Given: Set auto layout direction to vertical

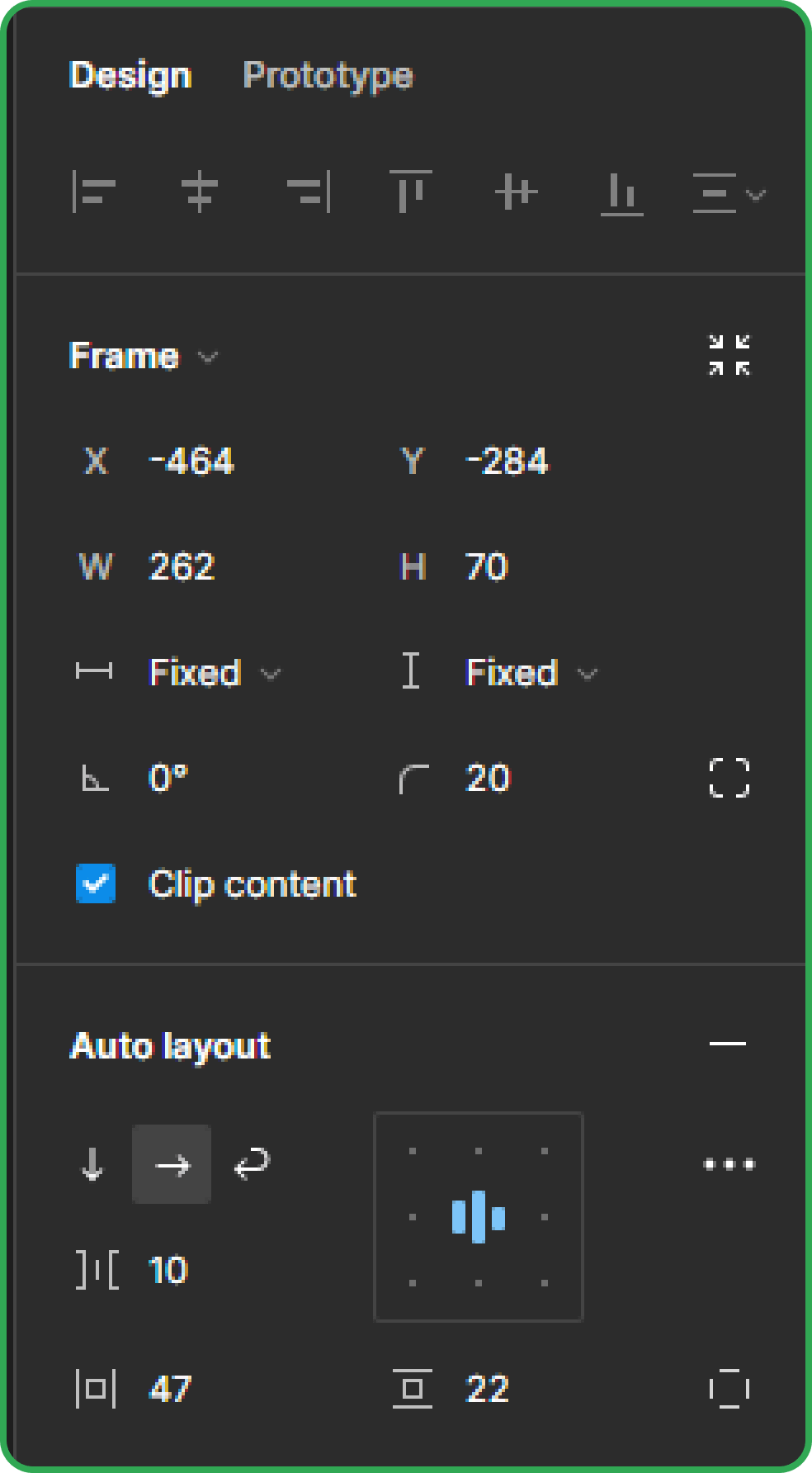Looking at the screenshot, I should [x=92, y=1164].
